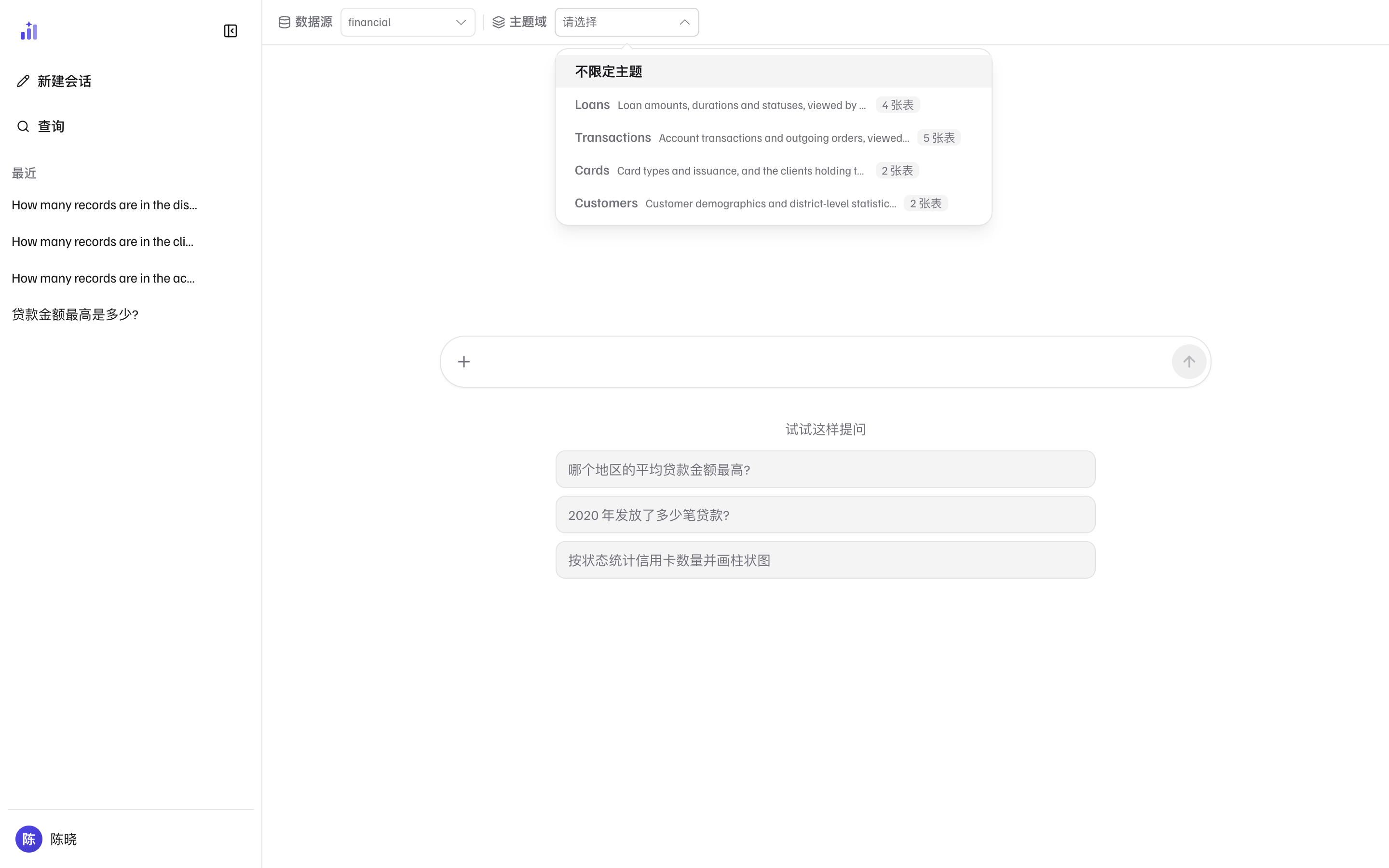This screenshot has height=868, width=1389.
Task: Select the 不限定主题 option
Action: (773, 72)
